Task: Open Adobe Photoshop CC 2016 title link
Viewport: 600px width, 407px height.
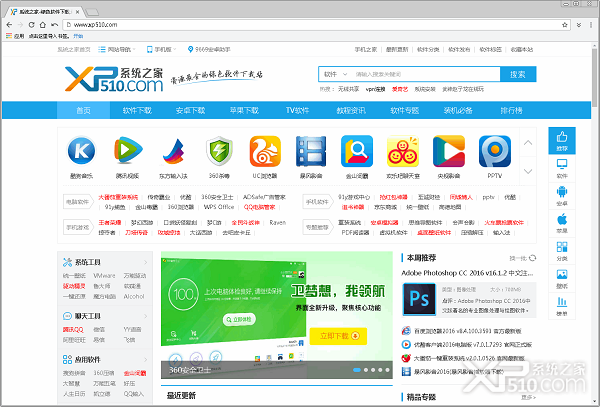Action: click(467, 273)
